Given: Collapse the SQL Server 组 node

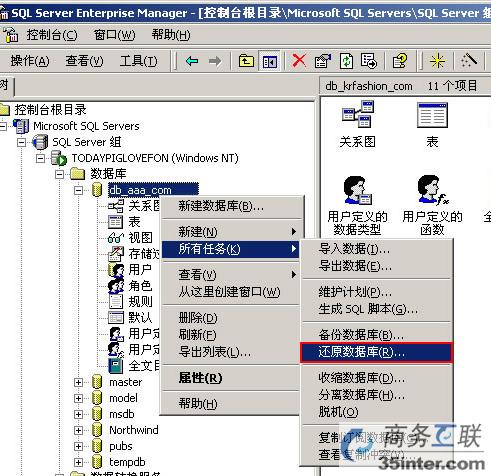Looking at the screenshot, I should (21, 142).
